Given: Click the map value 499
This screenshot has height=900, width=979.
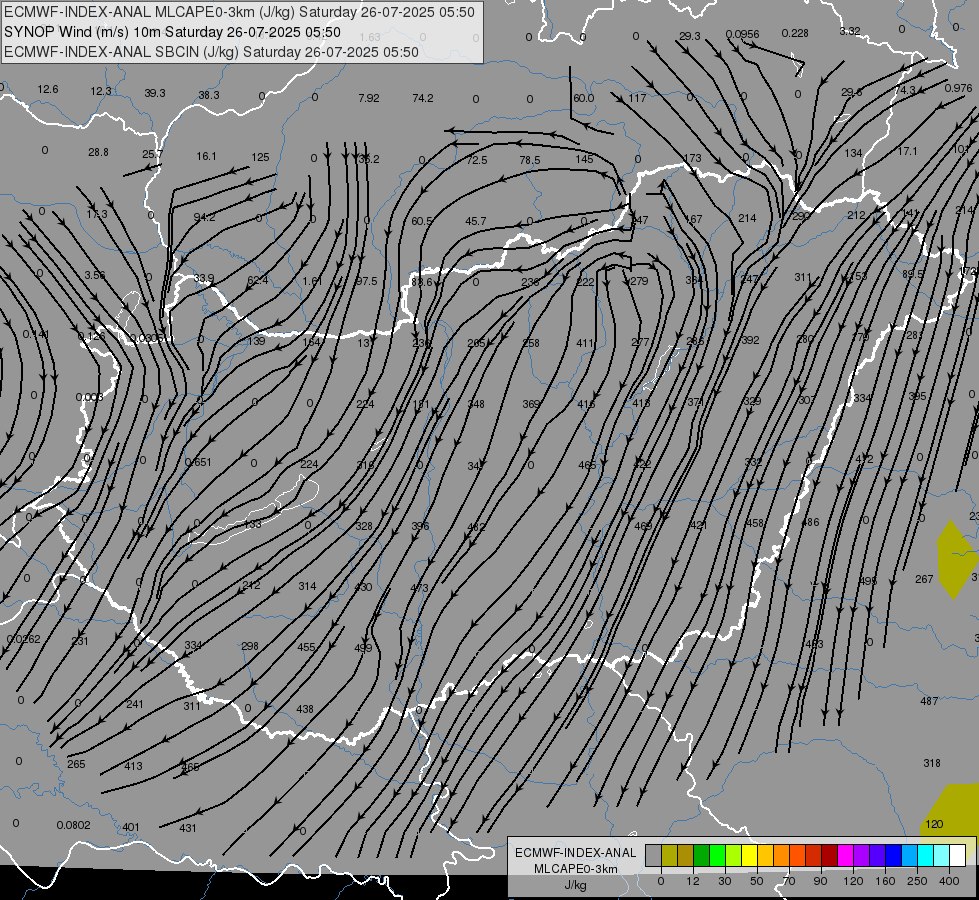Looking at the screenshot, I should pyautogui.click(x=363, y=648).
